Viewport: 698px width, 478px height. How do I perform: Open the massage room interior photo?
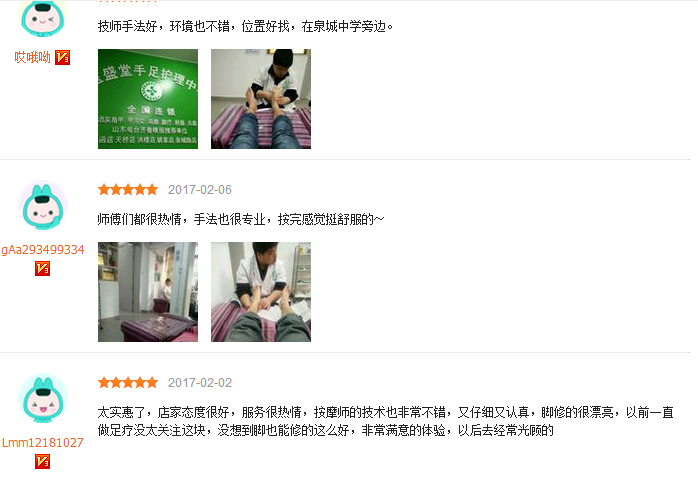click(x=148, y=292)
